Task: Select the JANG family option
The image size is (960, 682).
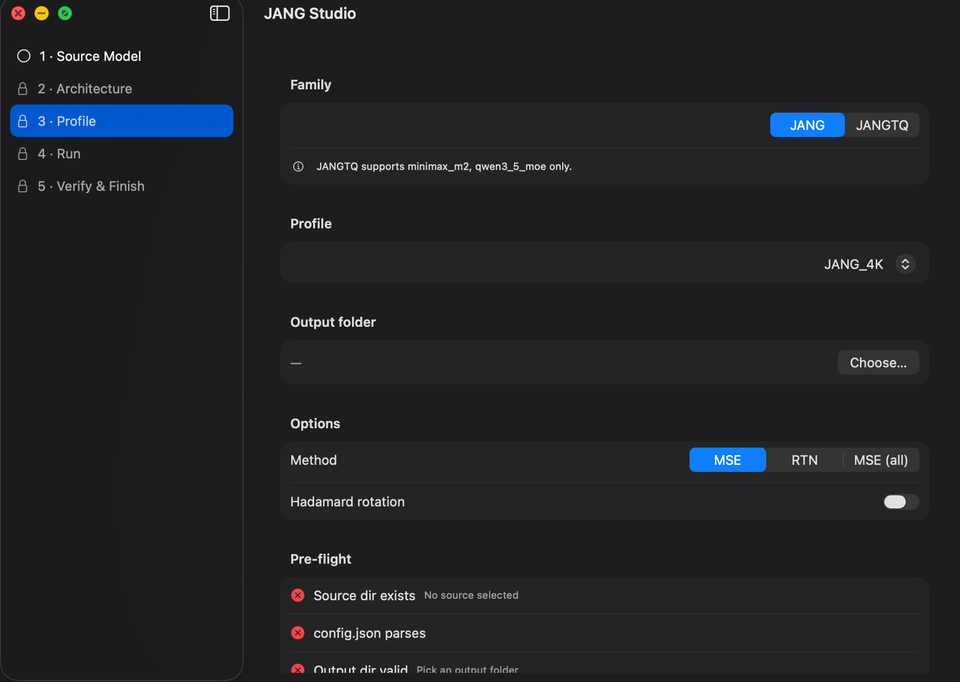Action: 807,125
